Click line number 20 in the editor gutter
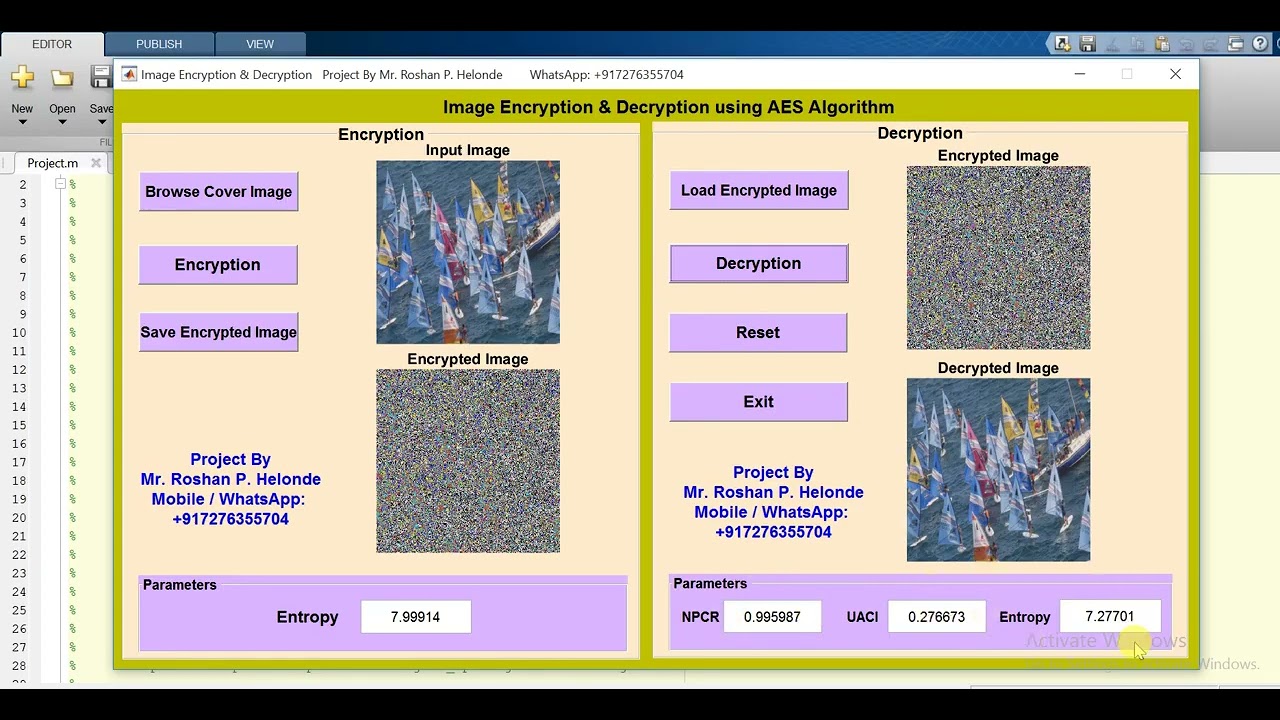The image size is (1280, 720). click(19, 518)
